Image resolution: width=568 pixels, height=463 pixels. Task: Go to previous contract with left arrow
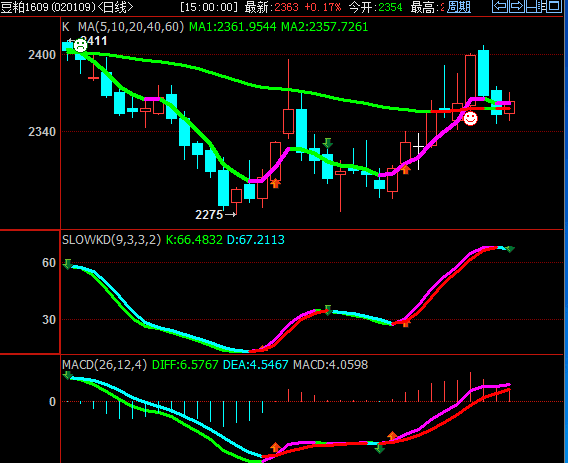click(x=500, y=6)
